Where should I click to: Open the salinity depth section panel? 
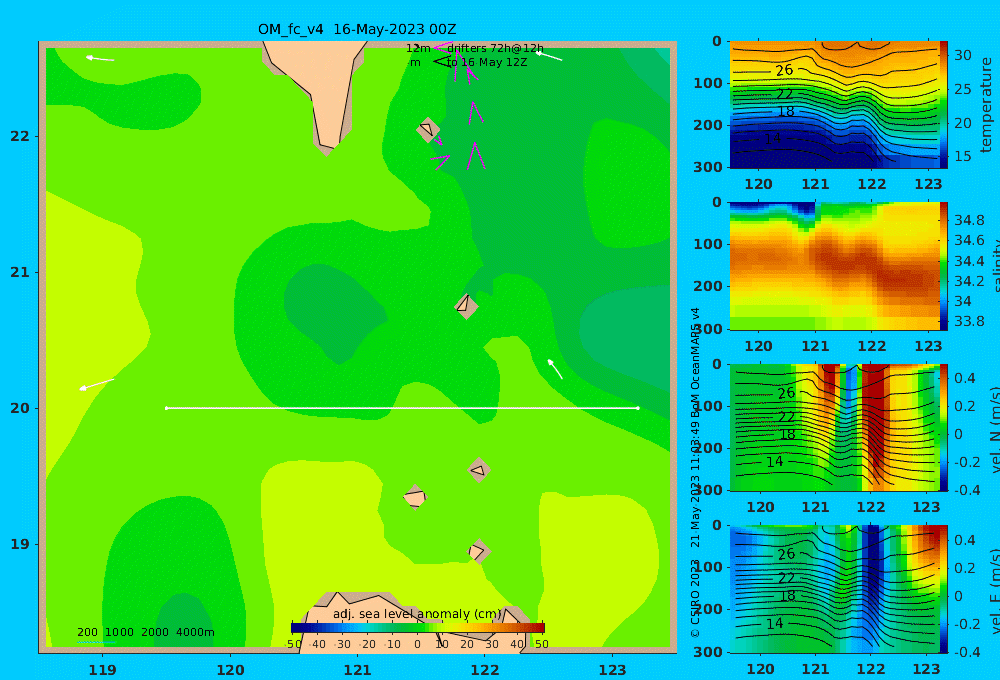click(834, 266)
